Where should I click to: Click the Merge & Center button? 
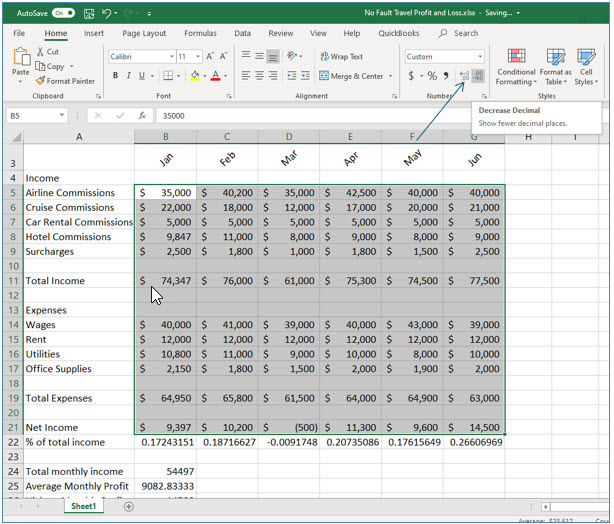[351, 76]
